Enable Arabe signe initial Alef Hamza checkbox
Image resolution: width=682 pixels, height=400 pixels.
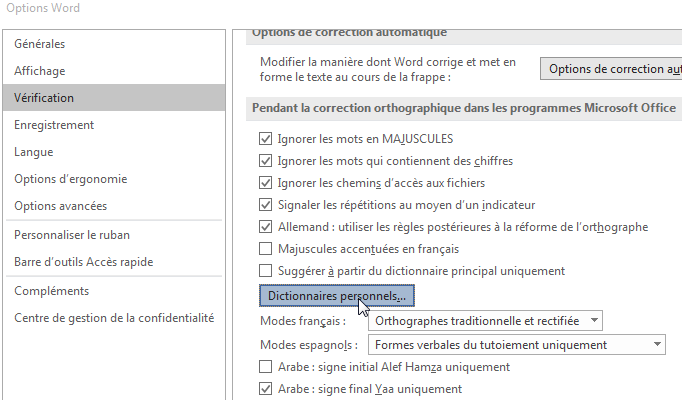tap(265, 367)
